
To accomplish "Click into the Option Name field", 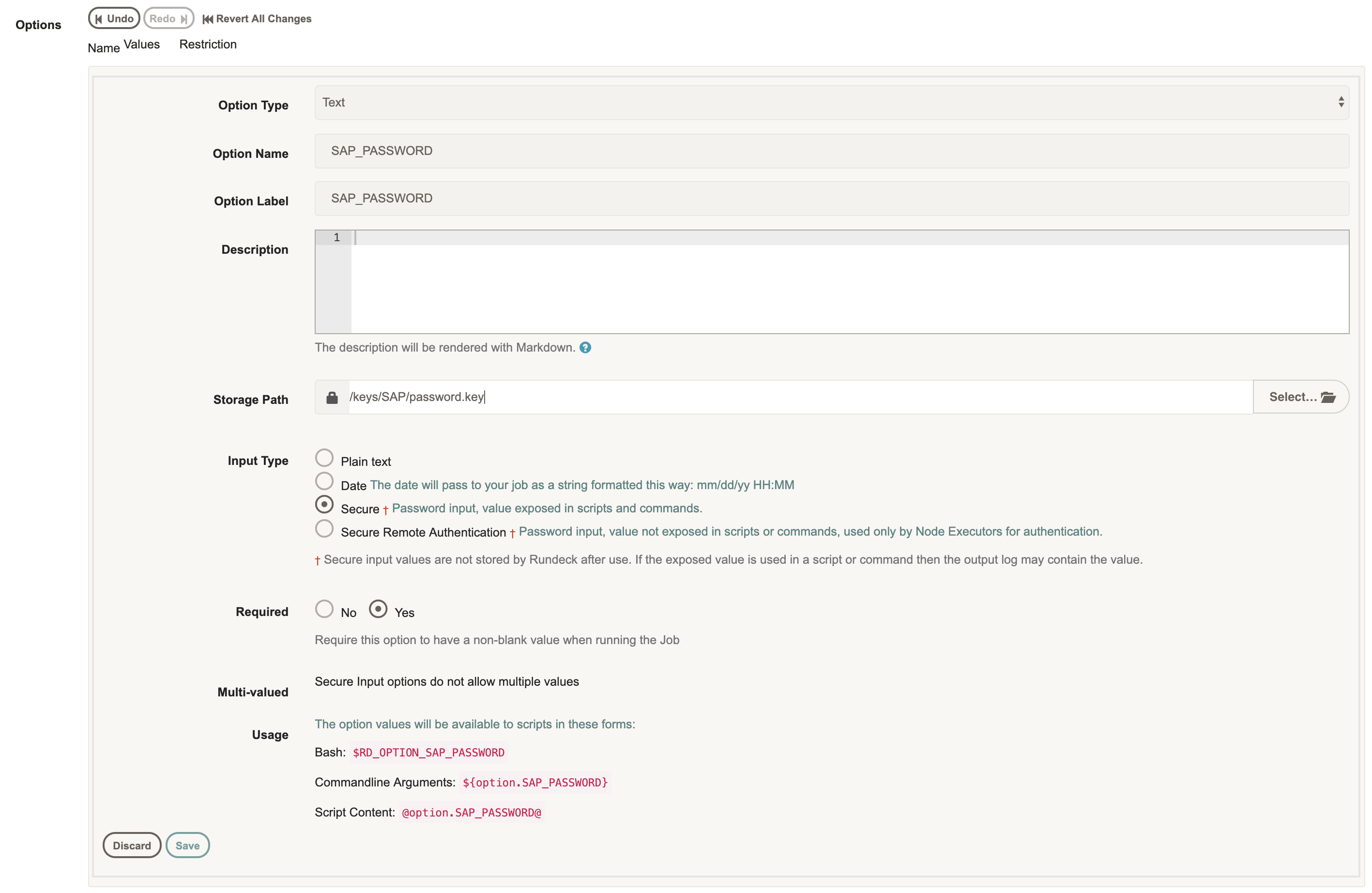I will coord(831,151).
